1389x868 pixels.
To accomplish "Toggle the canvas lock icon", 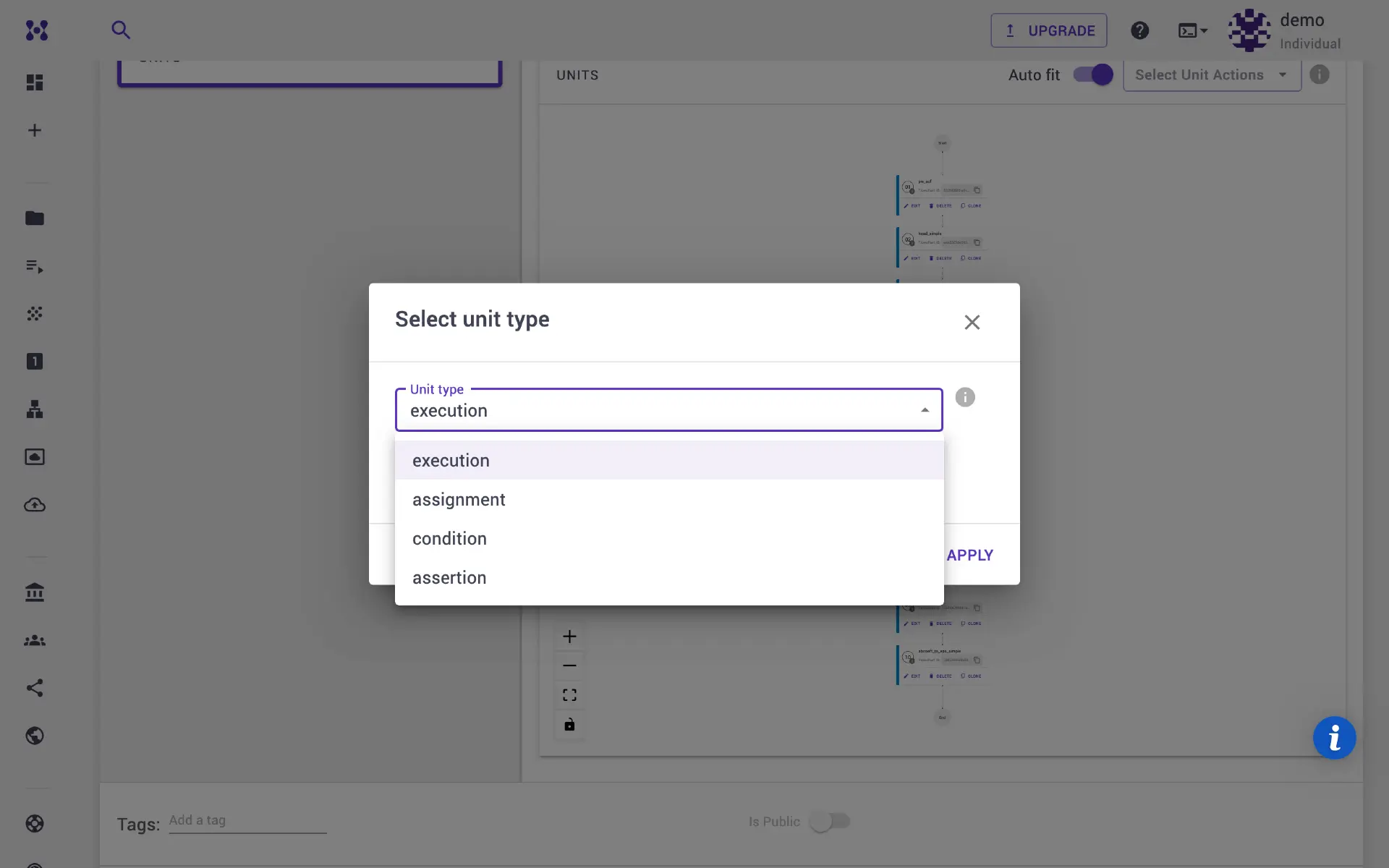I will (569, 725).
